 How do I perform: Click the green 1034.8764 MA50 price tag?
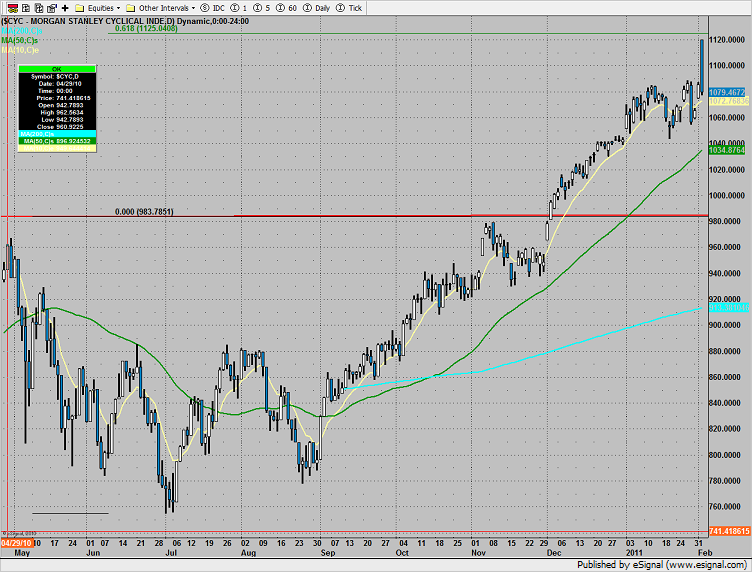click(727, 150)
